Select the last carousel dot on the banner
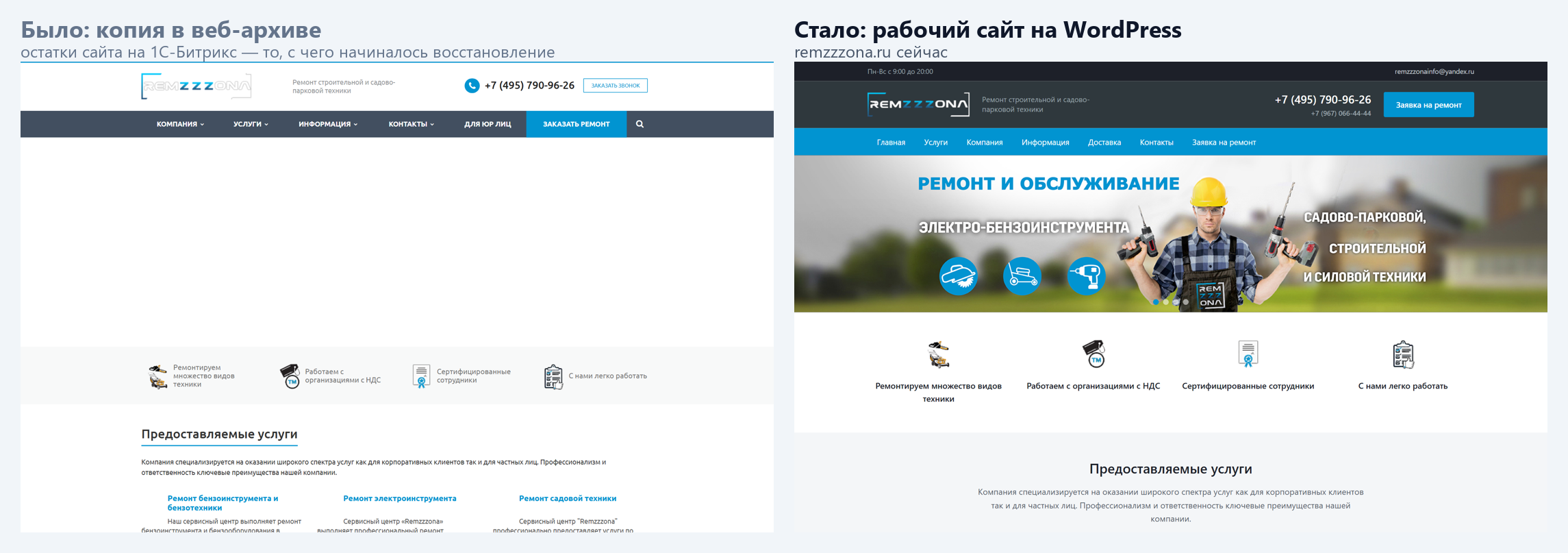Image resolution: width=1568 pixels, height=553 pixels. pos(1186,302)
